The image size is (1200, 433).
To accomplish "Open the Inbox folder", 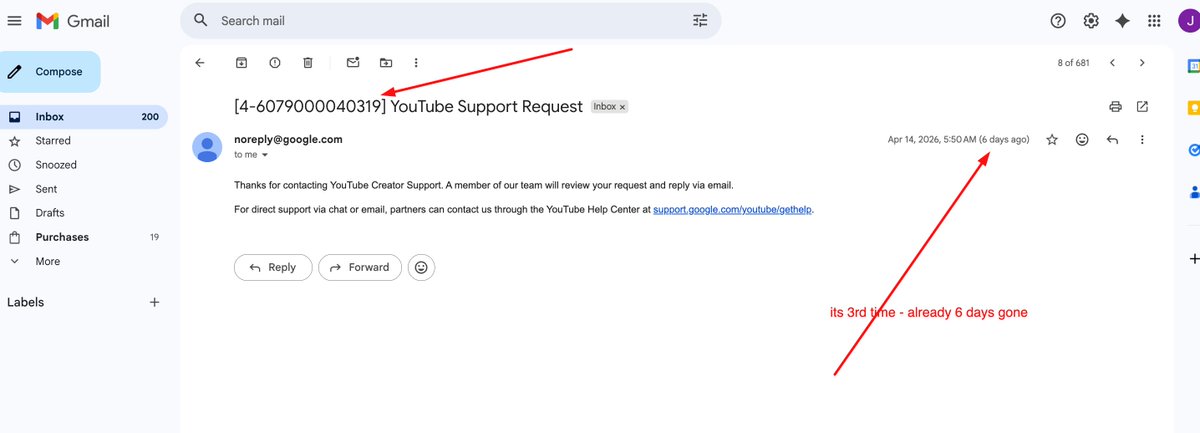I will 83,117.
